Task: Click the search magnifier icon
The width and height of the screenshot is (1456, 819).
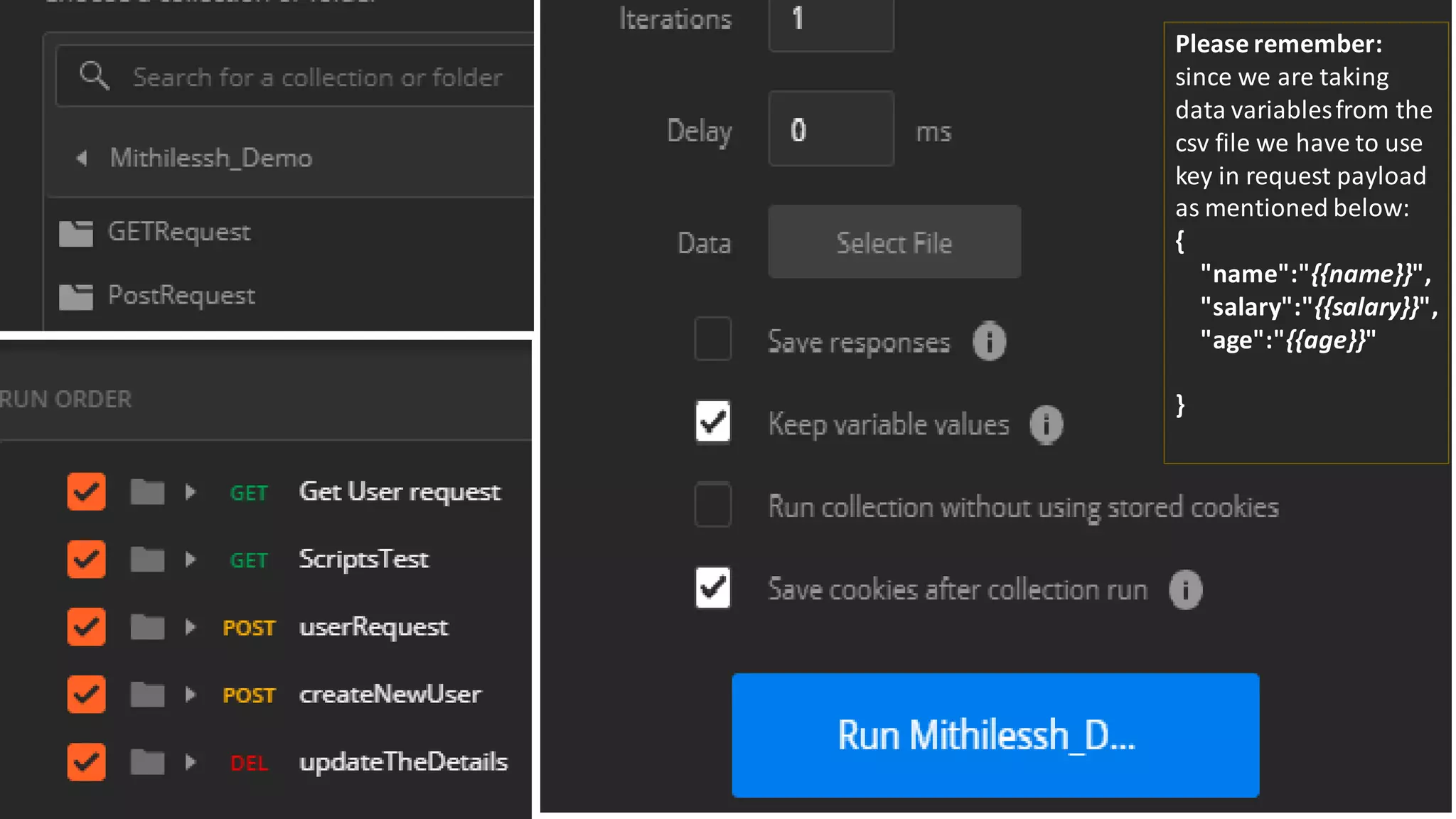Action: click(94, 75)
